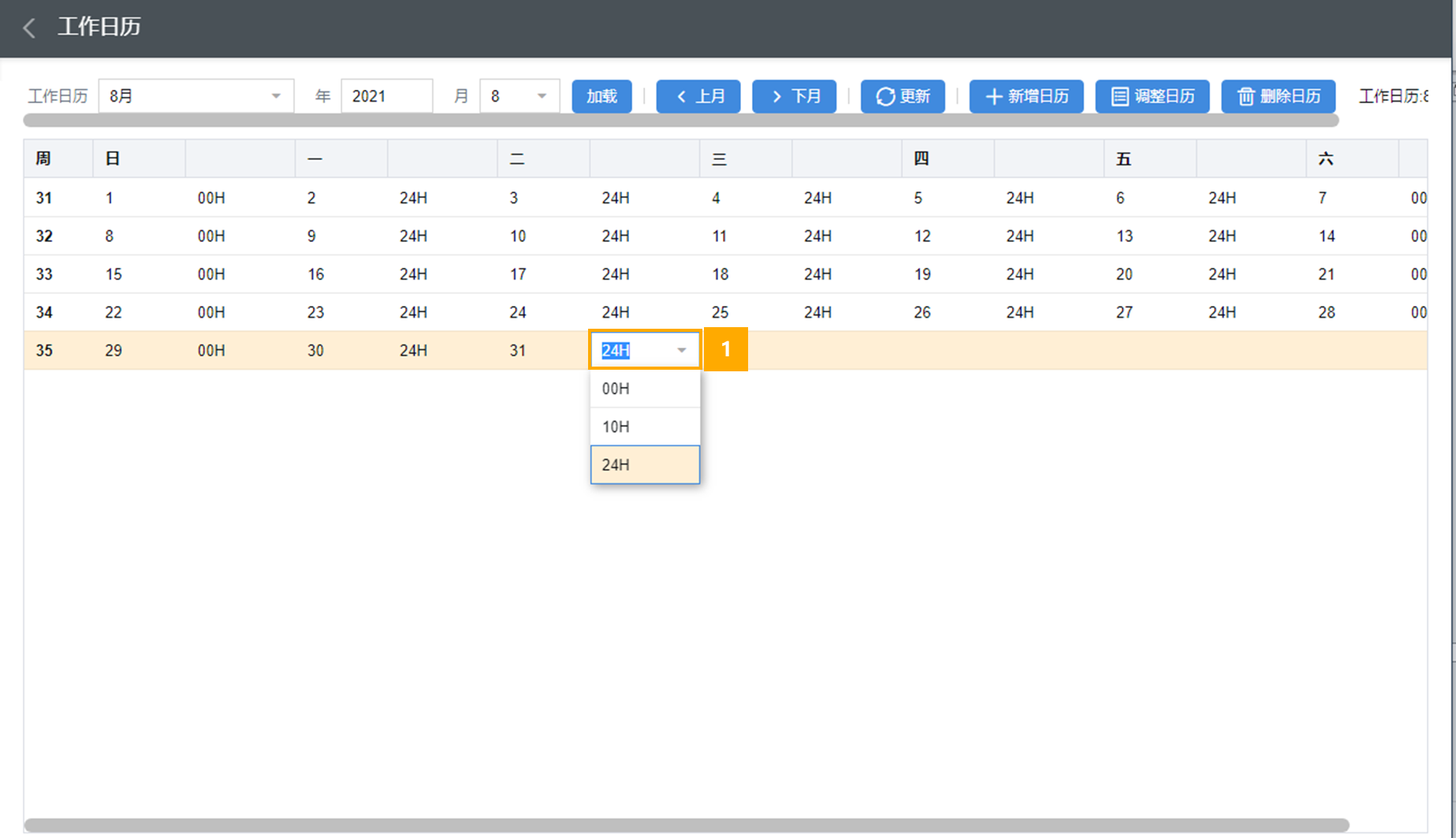Click the year input field 2021
Screen dimensions: 1456x838
[385, 96]
